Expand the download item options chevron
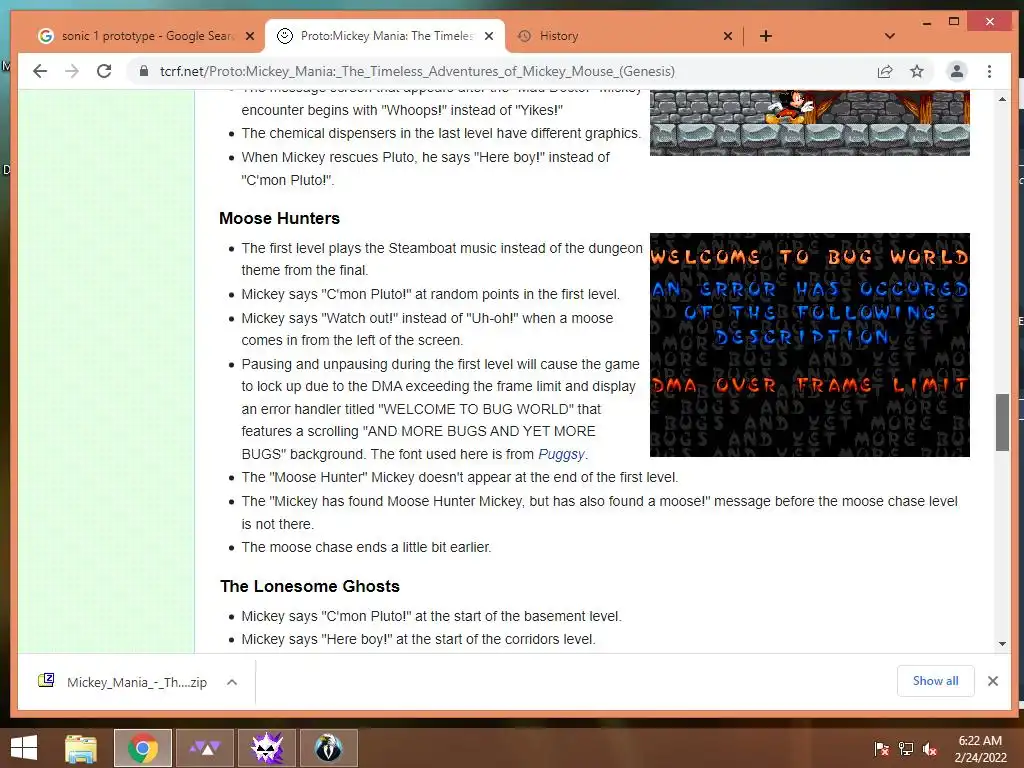The height and width of the screenshot is (768, 1024). tap(232, 682)
